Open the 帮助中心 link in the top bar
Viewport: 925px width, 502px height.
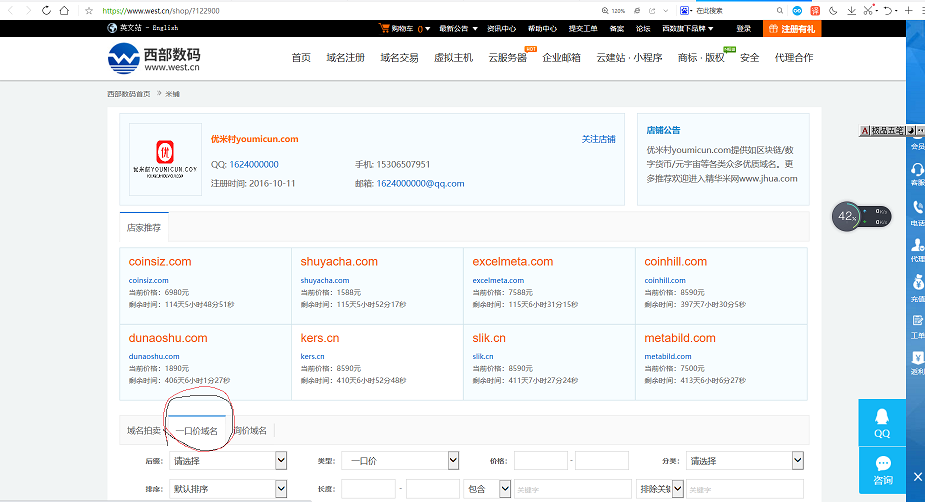(542, 28)
